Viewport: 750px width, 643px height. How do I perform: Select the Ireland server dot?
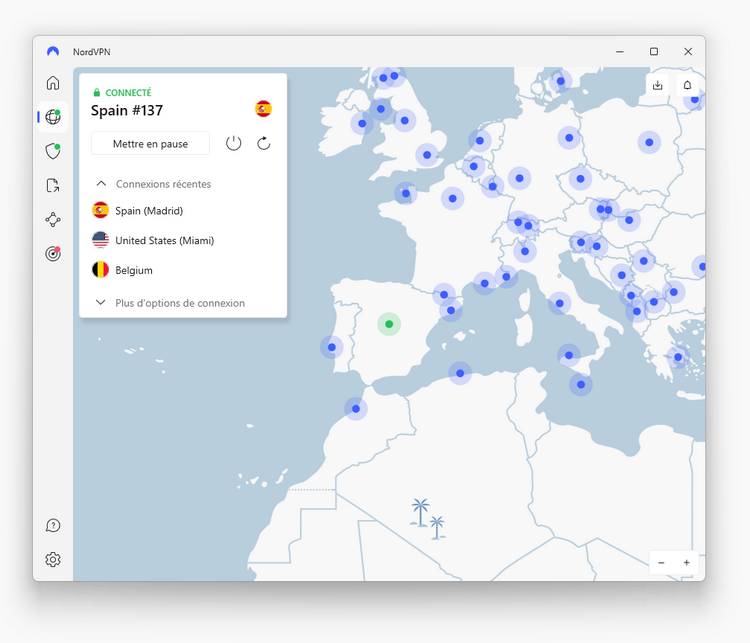click(362, 123)
